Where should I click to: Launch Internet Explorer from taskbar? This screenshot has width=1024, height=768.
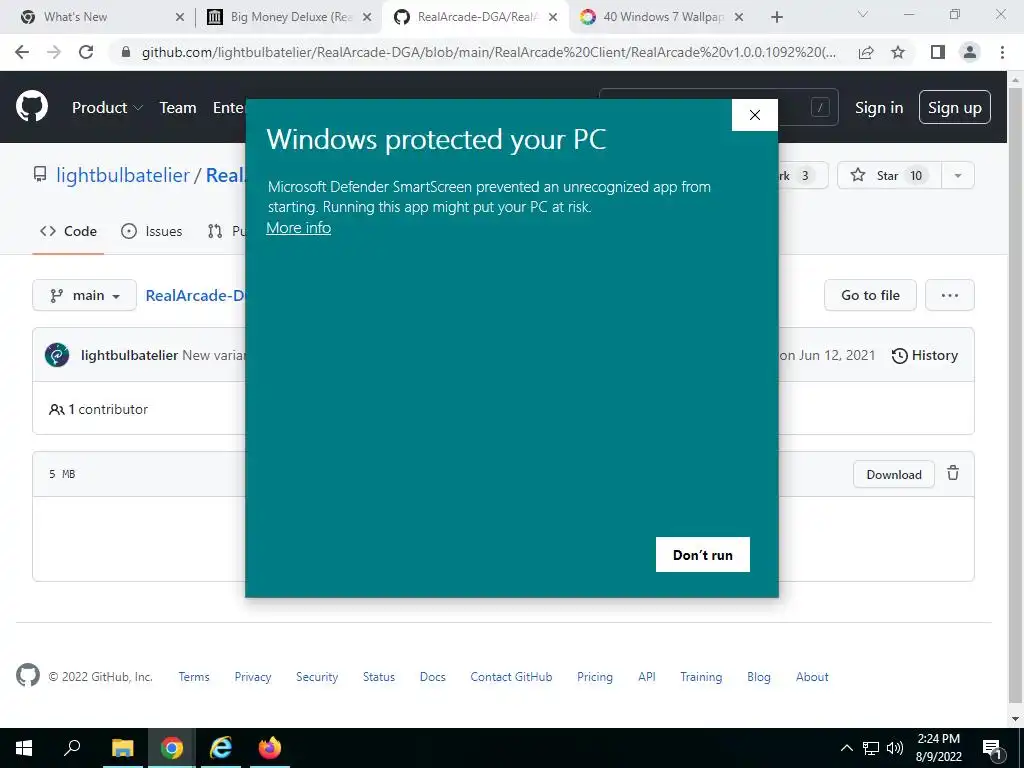click(221, 748)
